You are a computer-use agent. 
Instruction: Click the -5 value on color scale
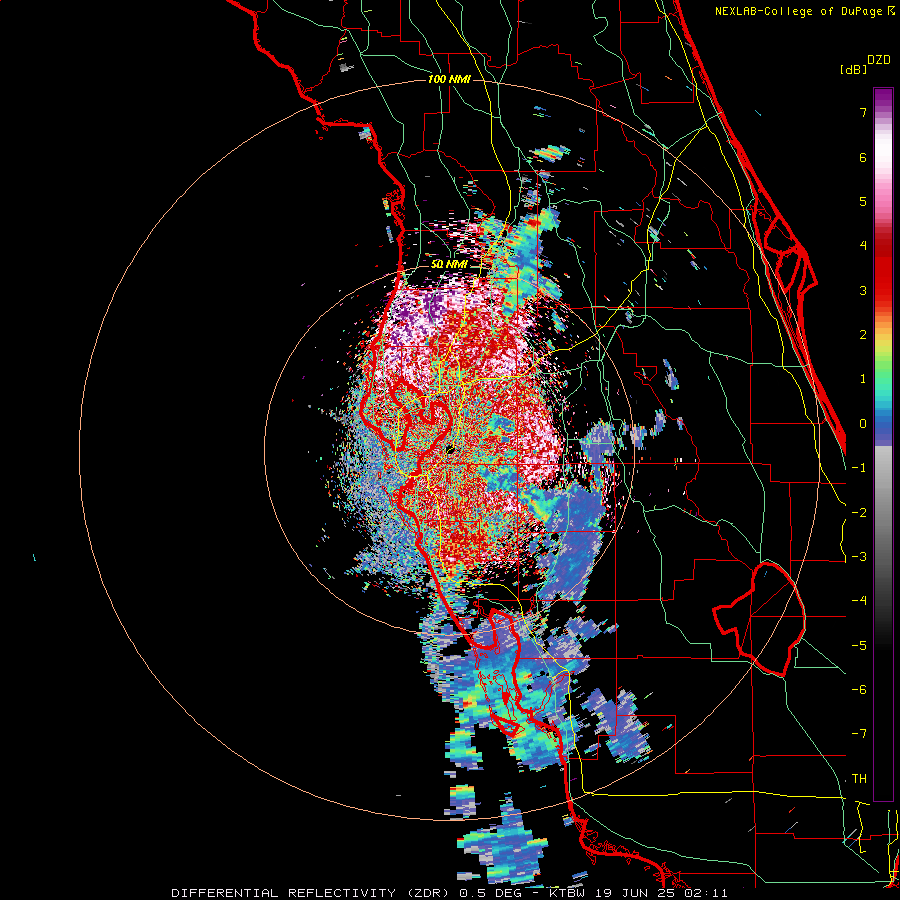point(859,646)
